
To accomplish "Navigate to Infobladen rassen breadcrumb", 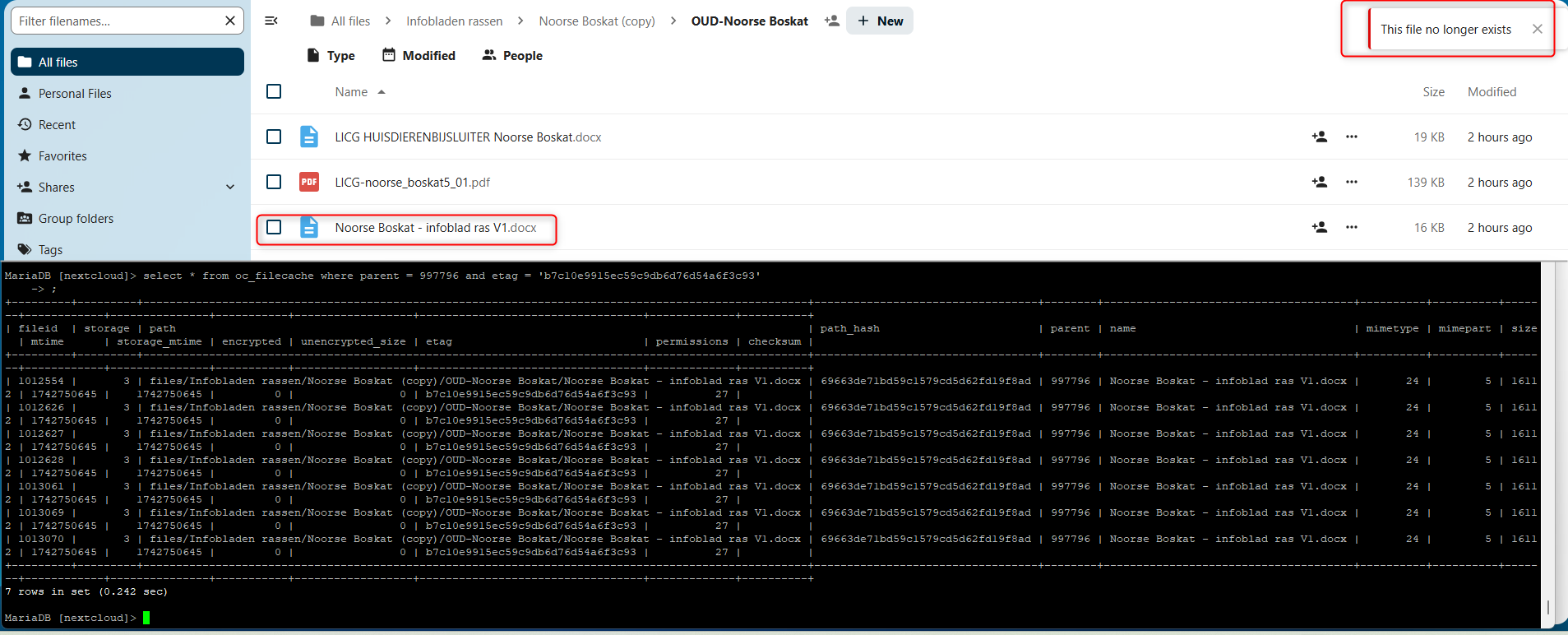I will 454,21.
